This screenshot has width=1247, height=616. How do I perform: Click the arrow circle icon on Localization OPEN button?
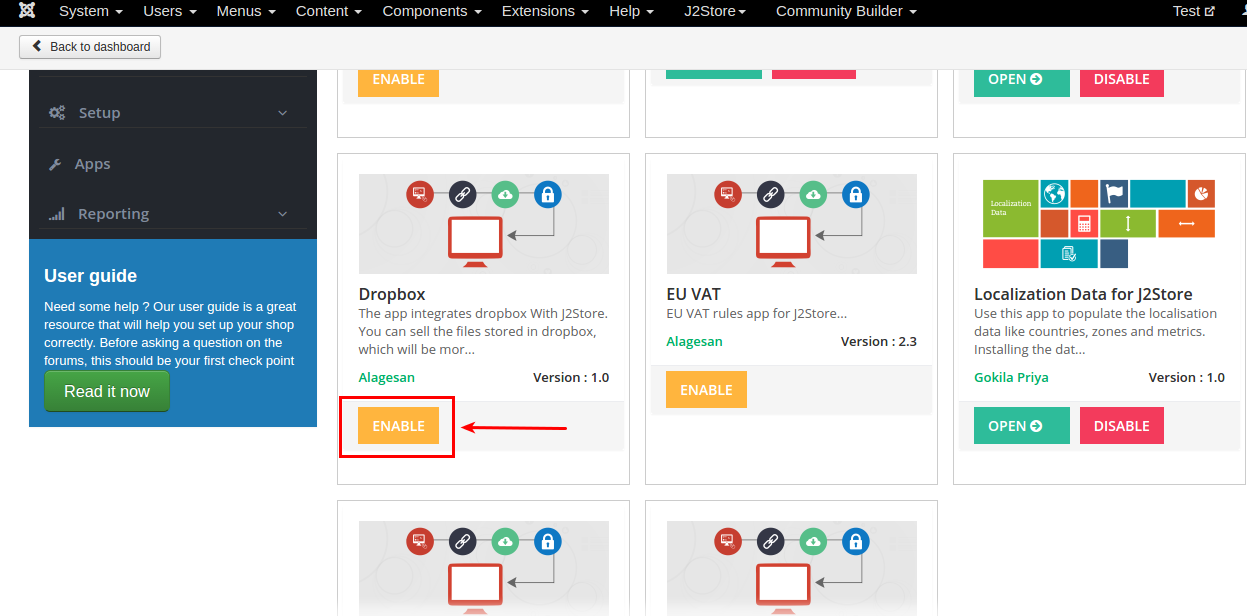click(x=1036, y=426)
